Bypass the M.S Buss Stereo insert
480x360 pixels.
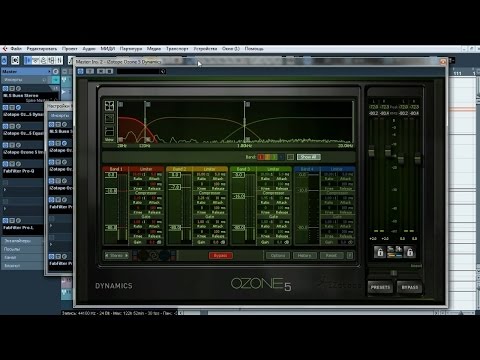coord(12,89)
